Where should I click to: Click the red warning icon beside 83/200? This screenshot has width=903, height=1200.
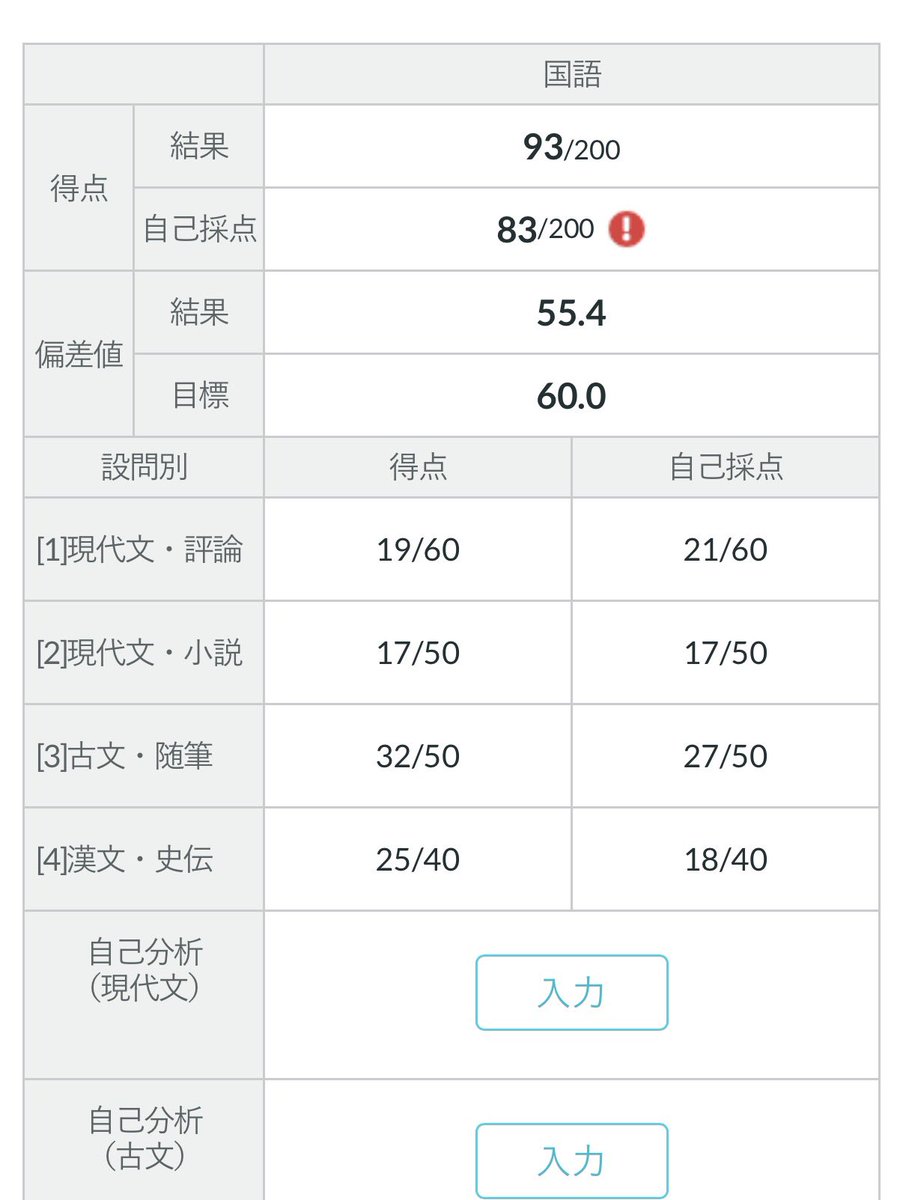point(626,229)
